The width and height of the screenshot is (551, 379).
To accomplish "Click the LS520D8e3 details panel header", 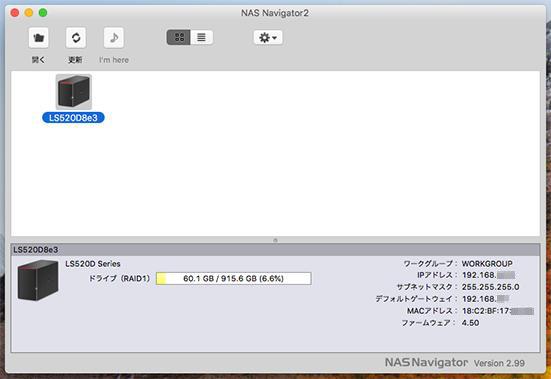I will click(275, 250).
